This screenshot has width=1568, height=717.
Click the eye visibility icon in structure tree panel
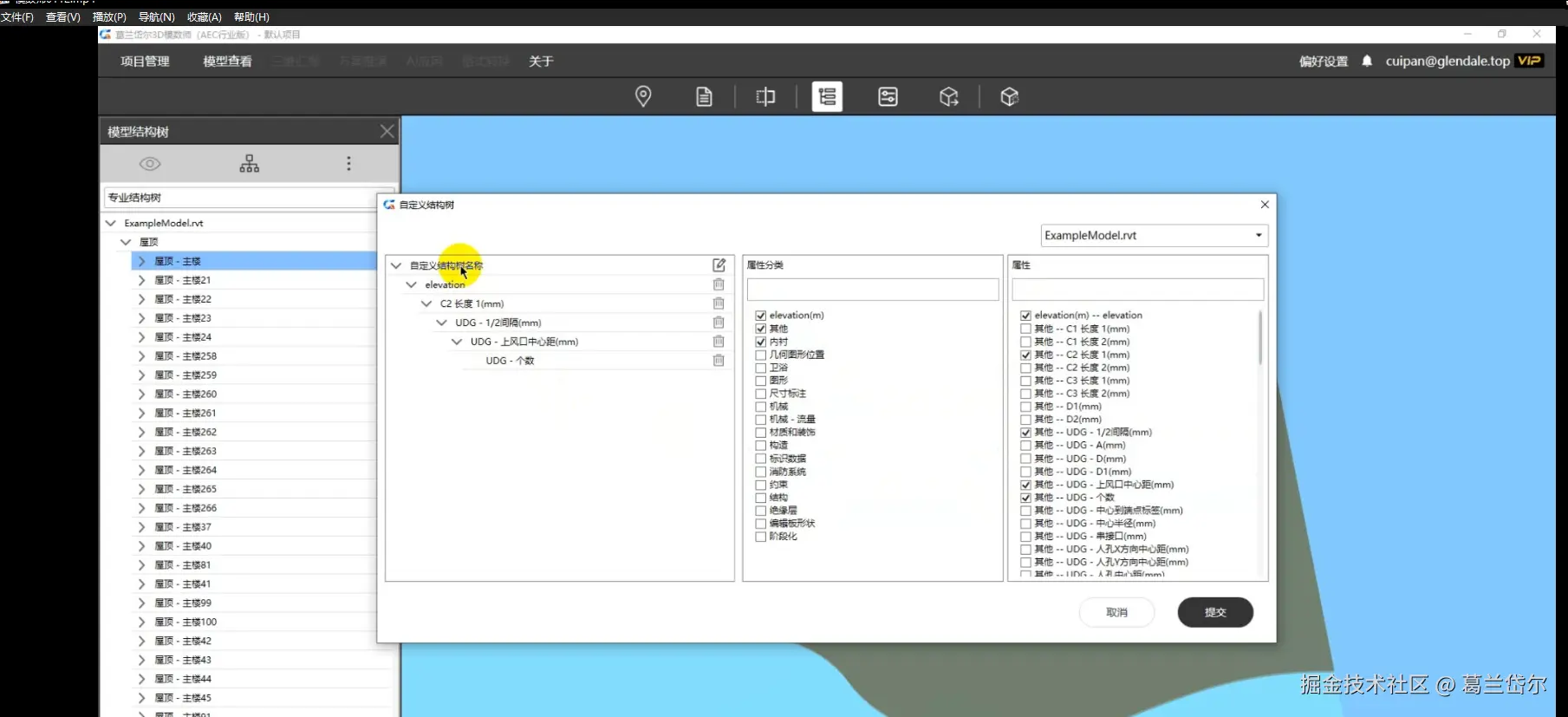coord(150,164)
